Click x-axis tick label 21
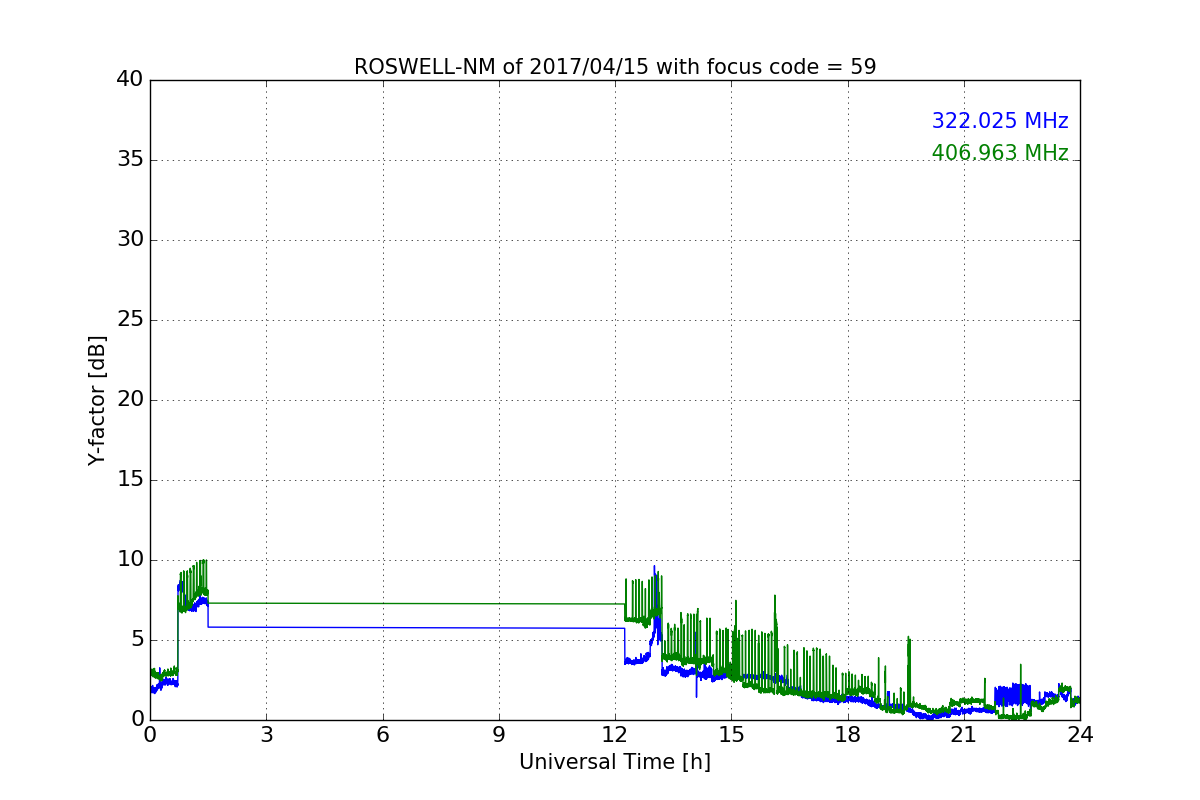This screenshot has width=1200, height=800. point(964,734)
